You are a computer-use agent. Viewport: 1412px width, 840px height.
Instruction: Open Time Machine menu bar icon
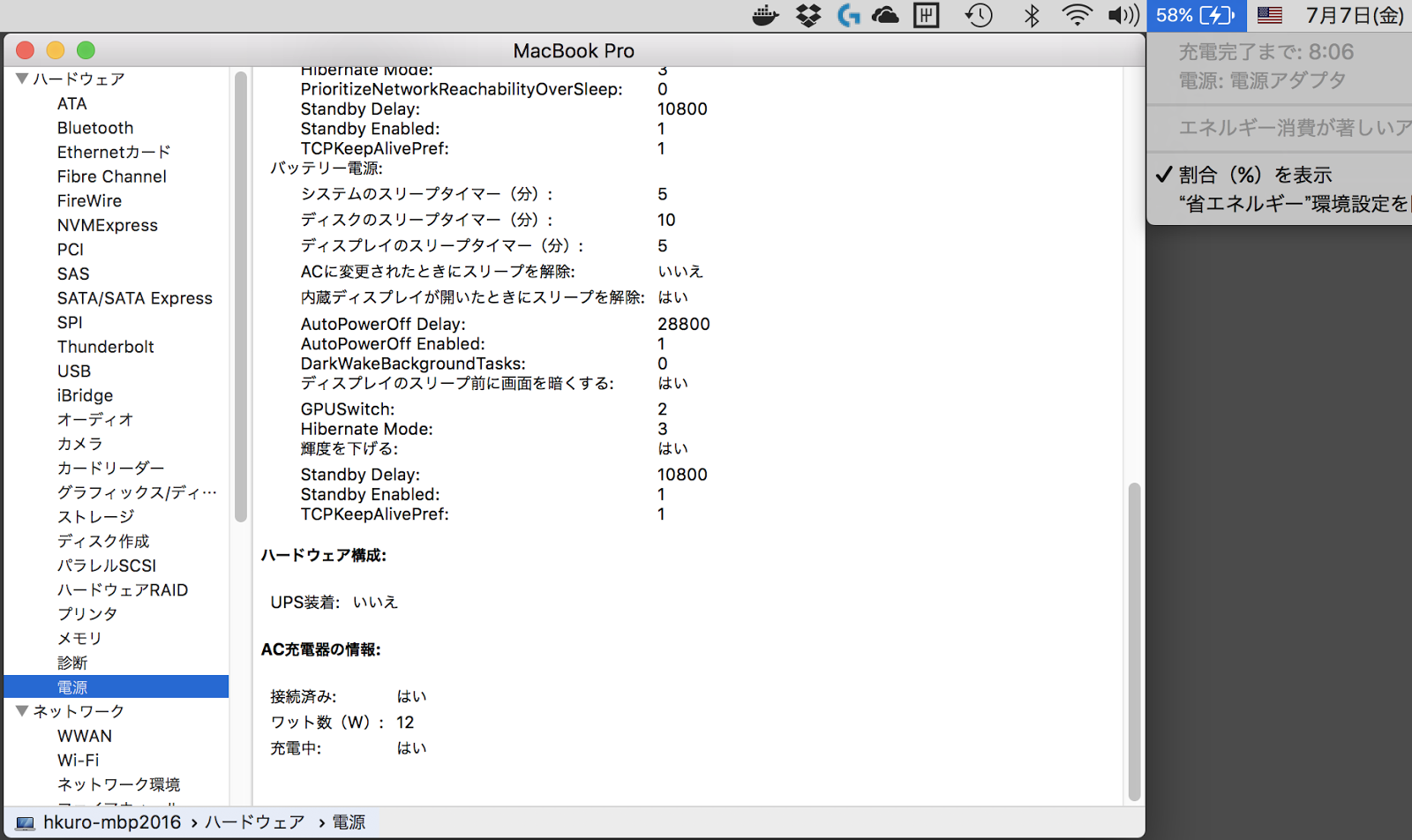(x=979, y=15)
